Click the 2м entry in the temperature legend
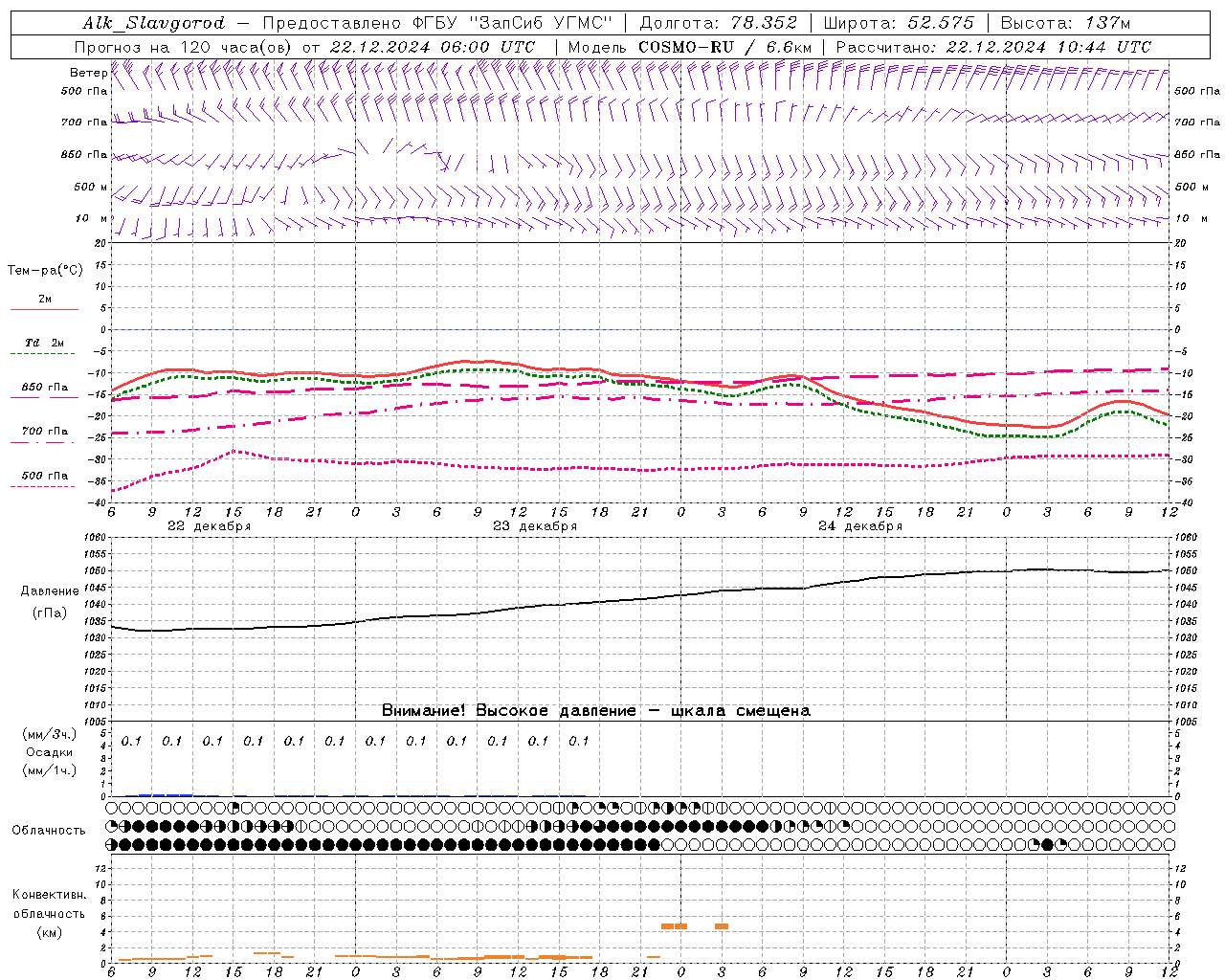This screenshot has height=980, width=1225. [x=45, y=299]
